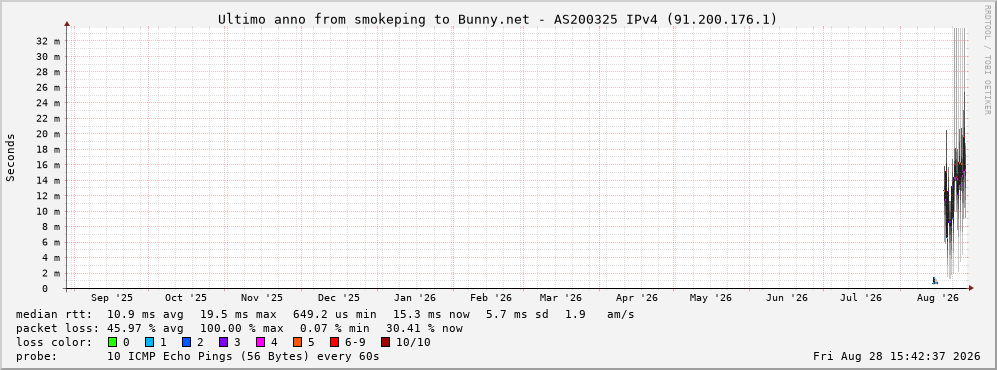The height and width of the screenshot is (370, 997).
Task: Click the timestamp 'Fri Aug 28 15:42:37 2026'
Action: pyautogui.click(x=897, y=356)
